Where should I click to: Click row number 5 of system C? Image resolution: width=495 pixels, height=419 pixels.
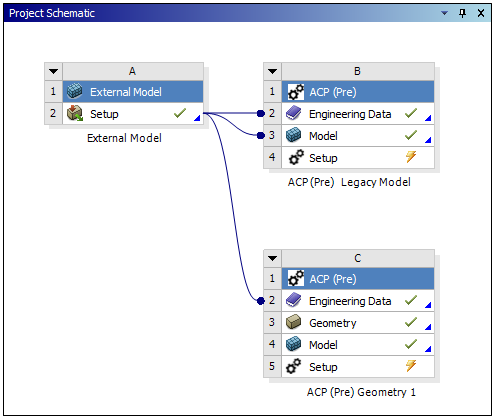[272, 366]
